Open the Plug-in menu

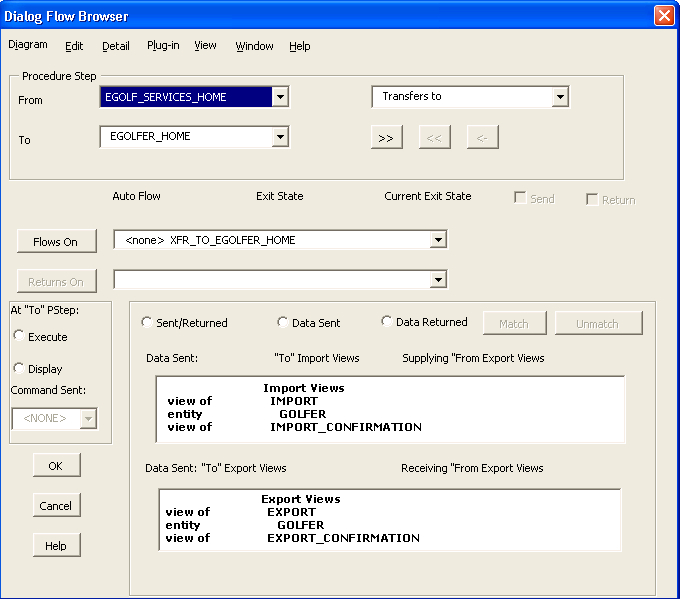[x=163, y=46]
